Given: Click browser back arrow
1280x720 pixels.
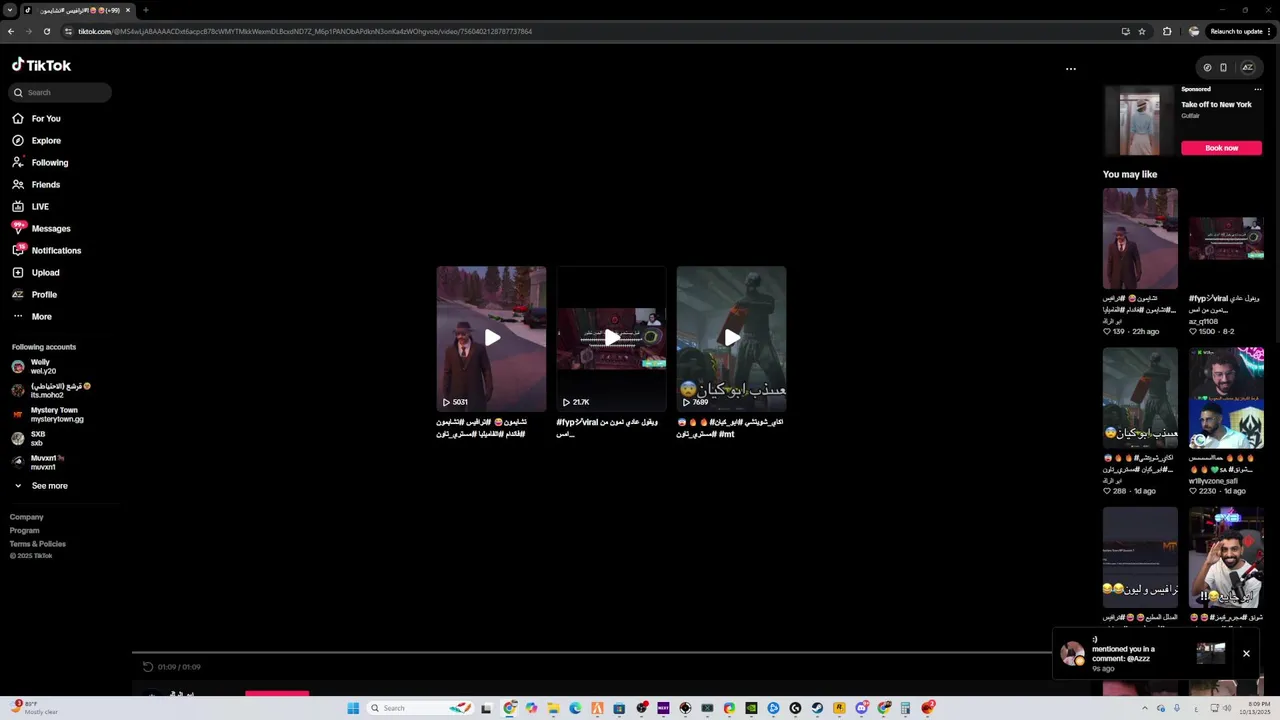Looking at the screenshot, I should pos(11,31).
